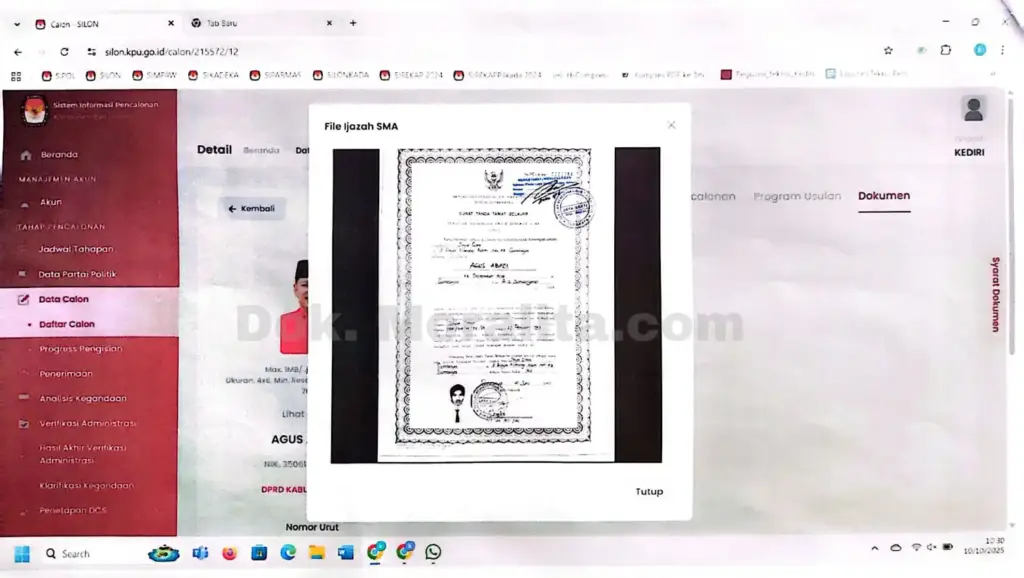Click the Kembali back button

click(x=251, y=208)
